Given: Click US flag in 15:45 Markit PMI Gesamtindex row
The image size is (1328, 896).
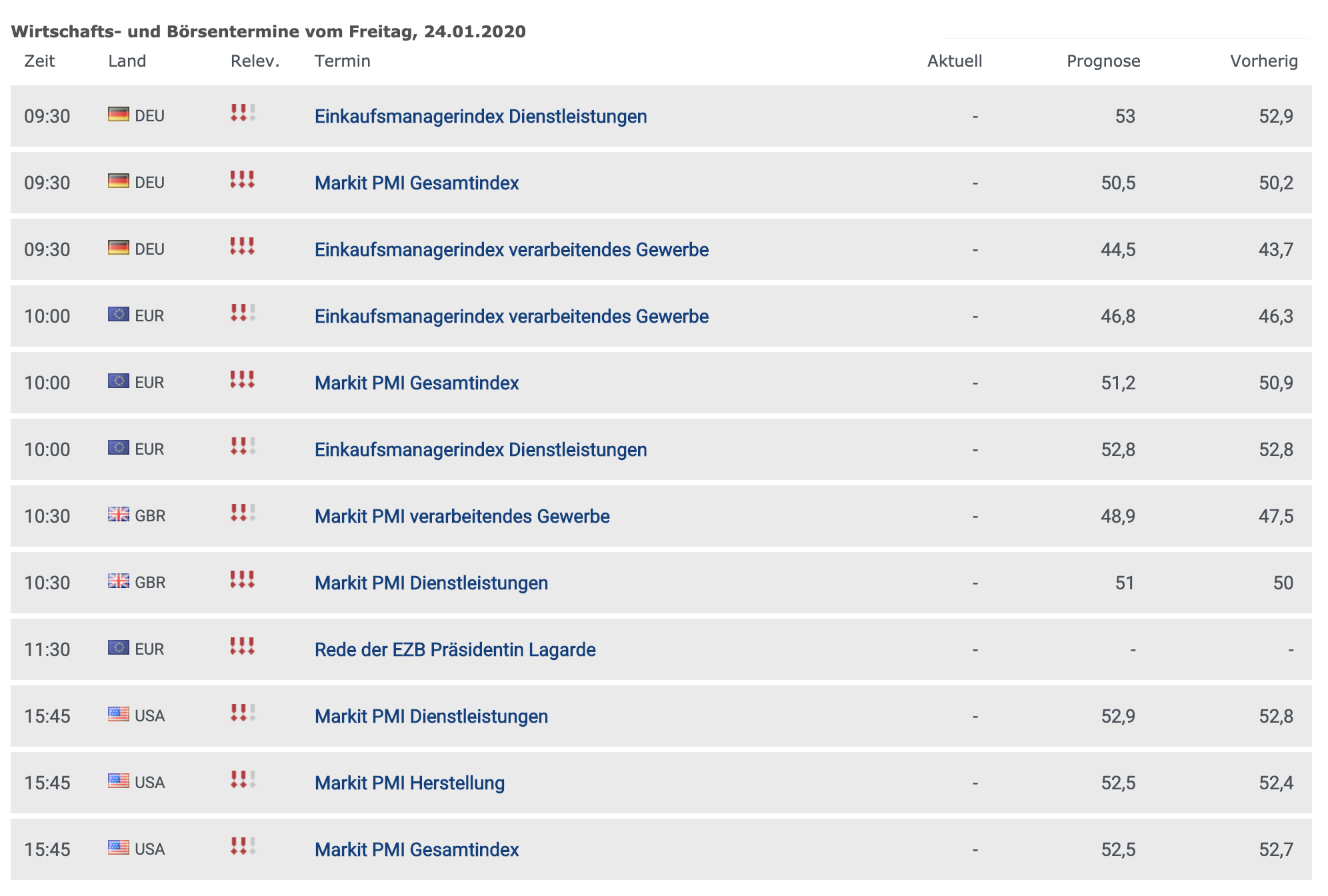Looking at the screenshot, I should 119,847.
